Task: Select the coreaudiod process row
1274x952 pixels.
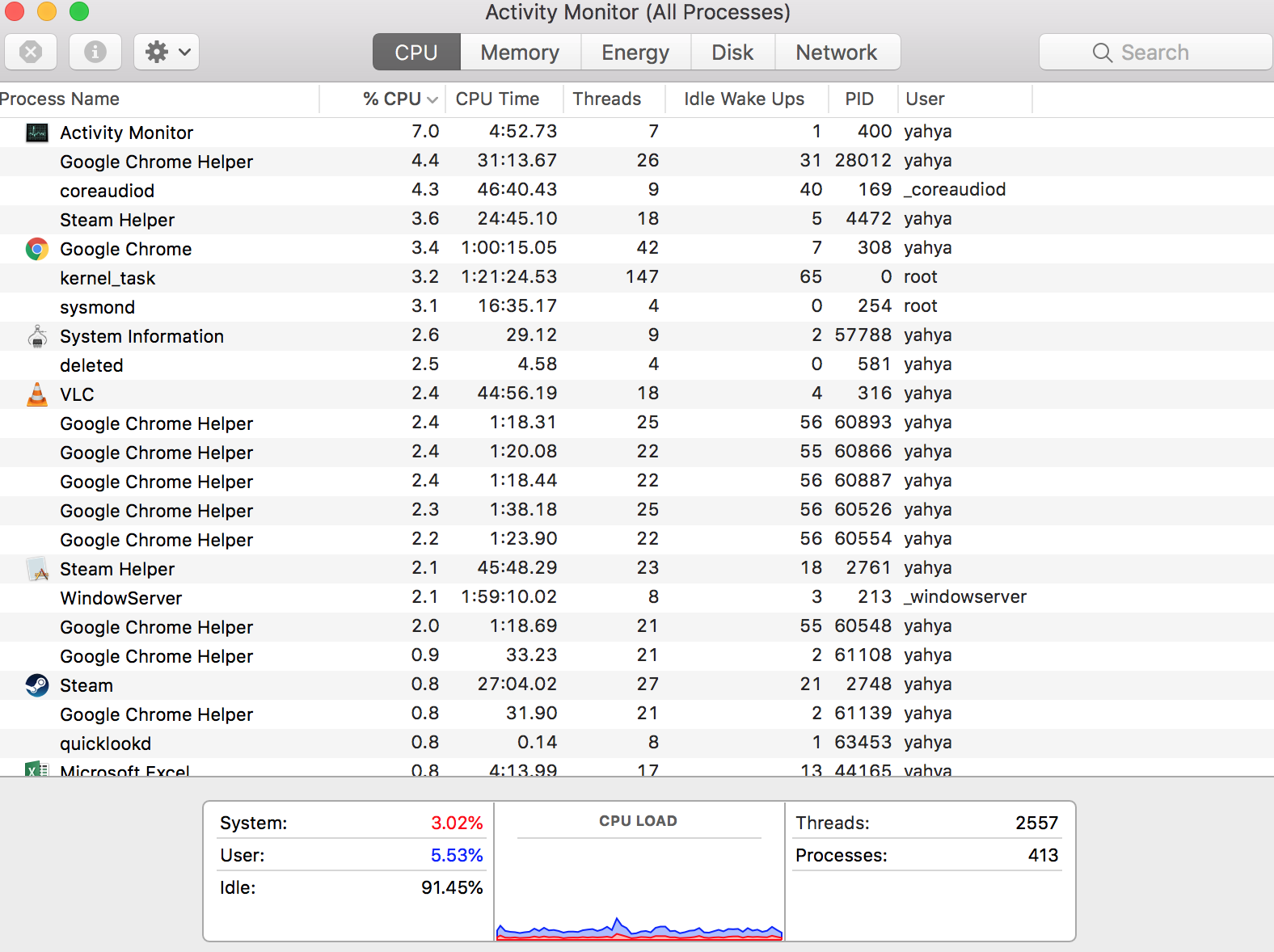Action: 637,191
